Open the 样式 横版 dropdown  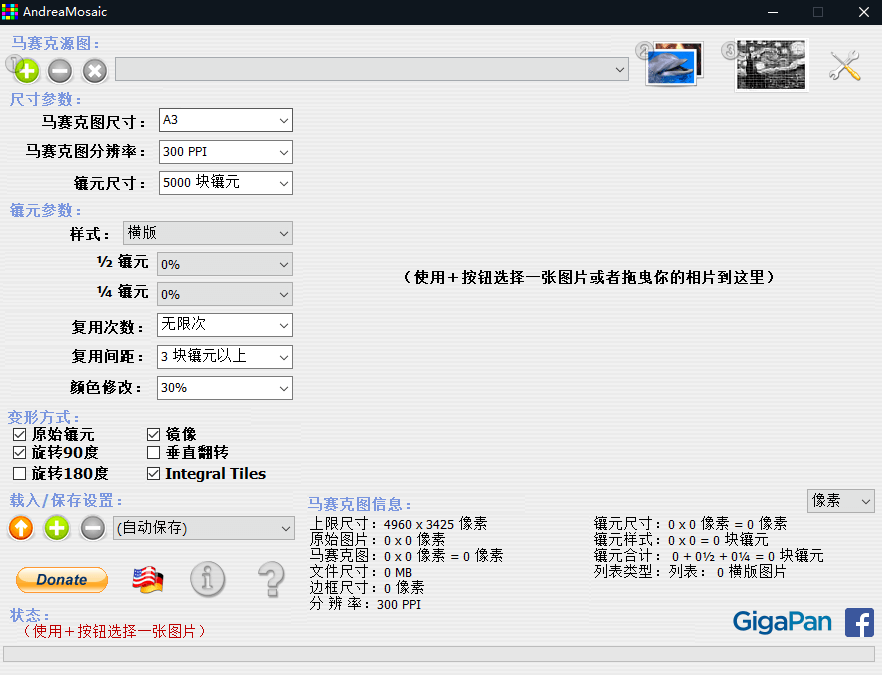click(208, 233)
